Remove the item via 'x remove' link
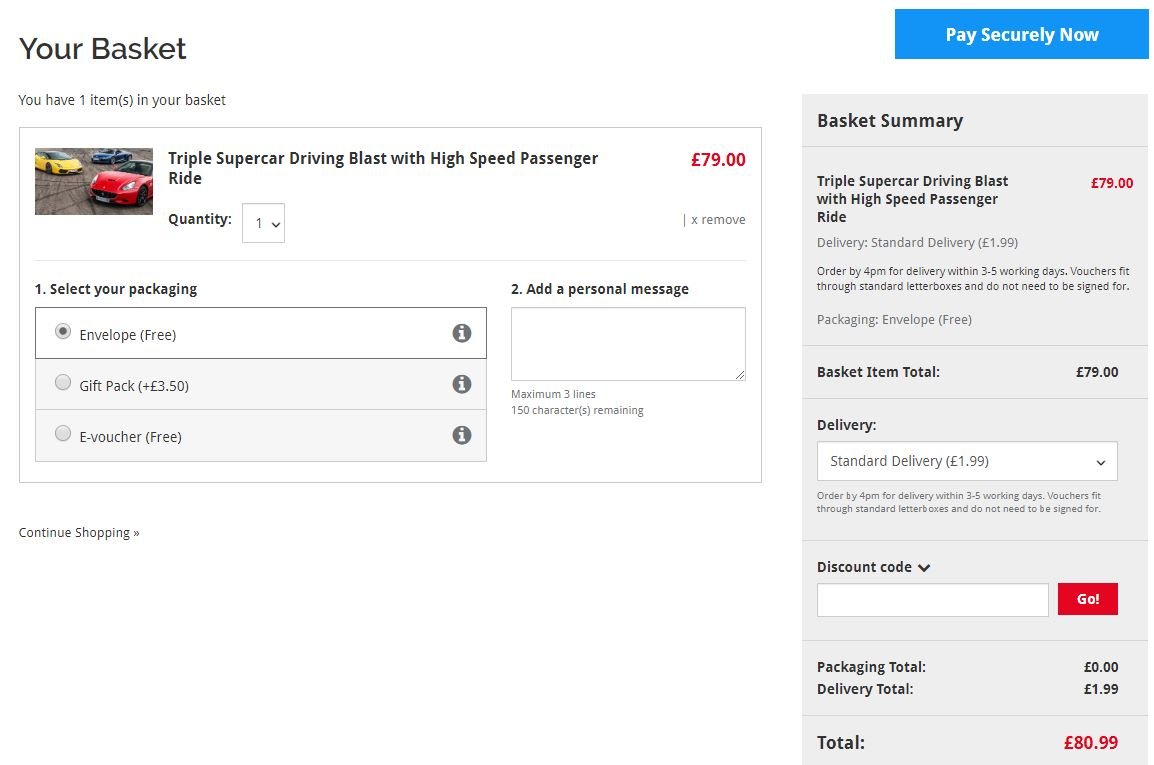 pyautogui.click(x=717, y=220)
